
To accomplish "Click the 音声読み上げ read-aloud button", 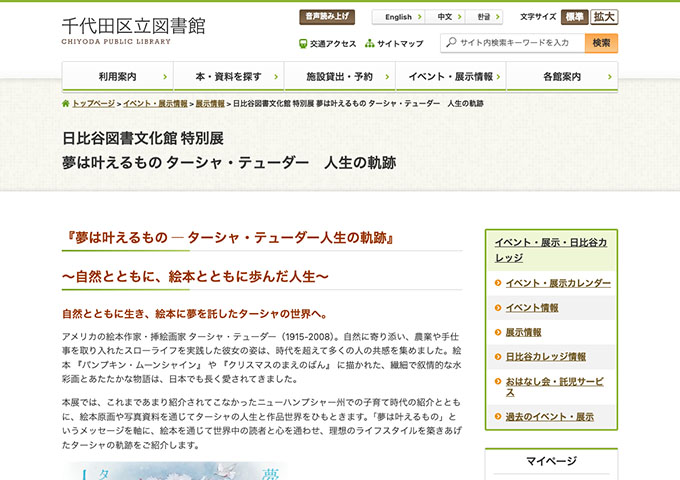I will tap(327, 17).
